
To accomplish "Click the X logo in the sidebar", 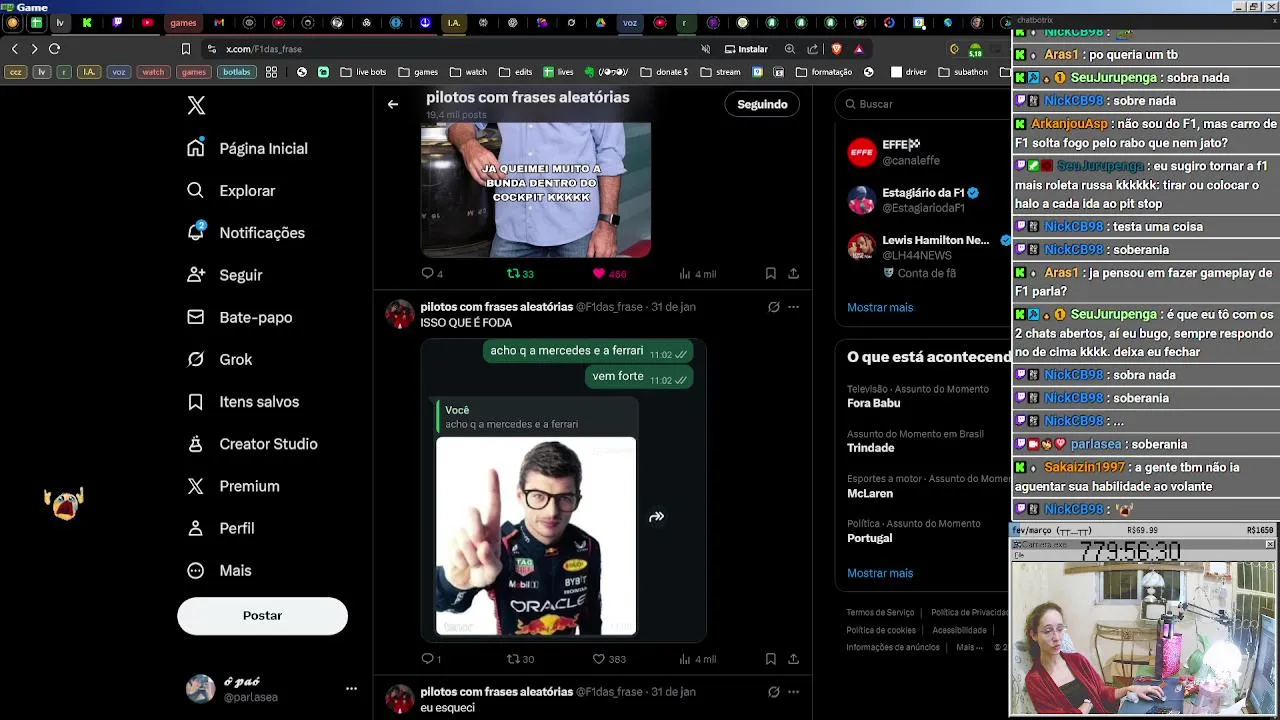I will coord(196,105).
